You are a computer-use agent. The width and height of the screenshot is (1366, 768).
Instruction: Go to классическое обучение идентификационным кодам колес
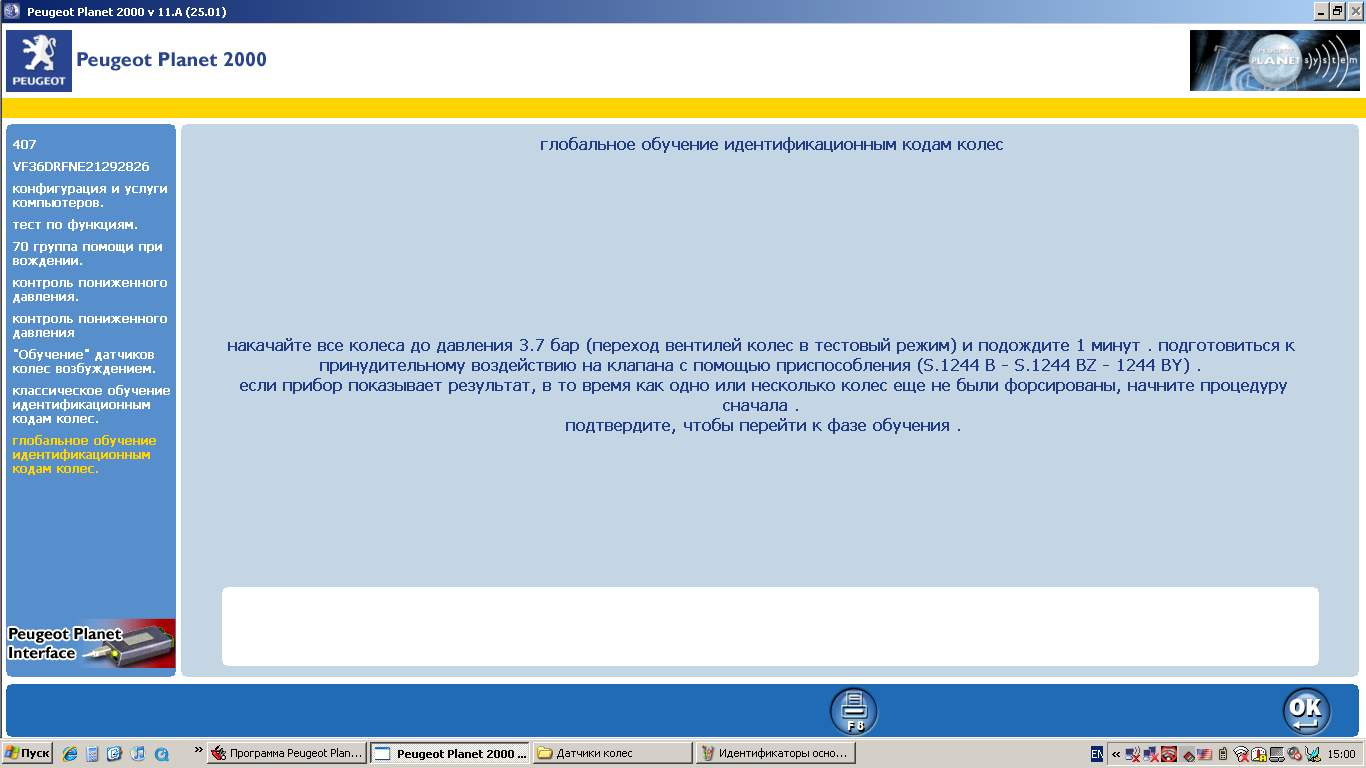(x=91, y=404)
